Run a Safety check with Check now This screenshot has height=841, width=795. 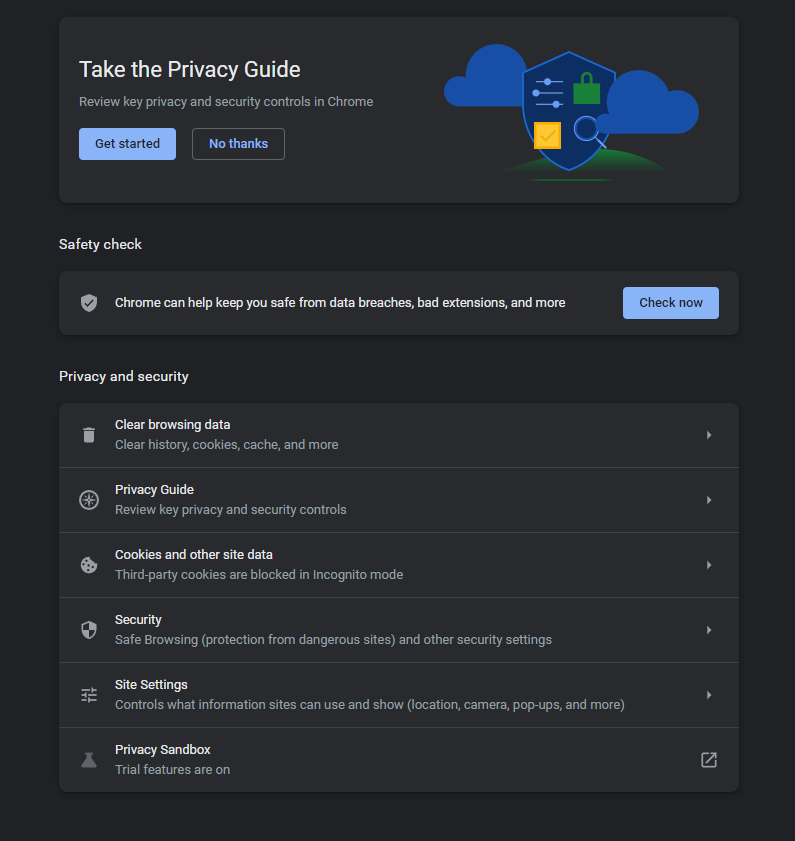[x=670, y=302]
